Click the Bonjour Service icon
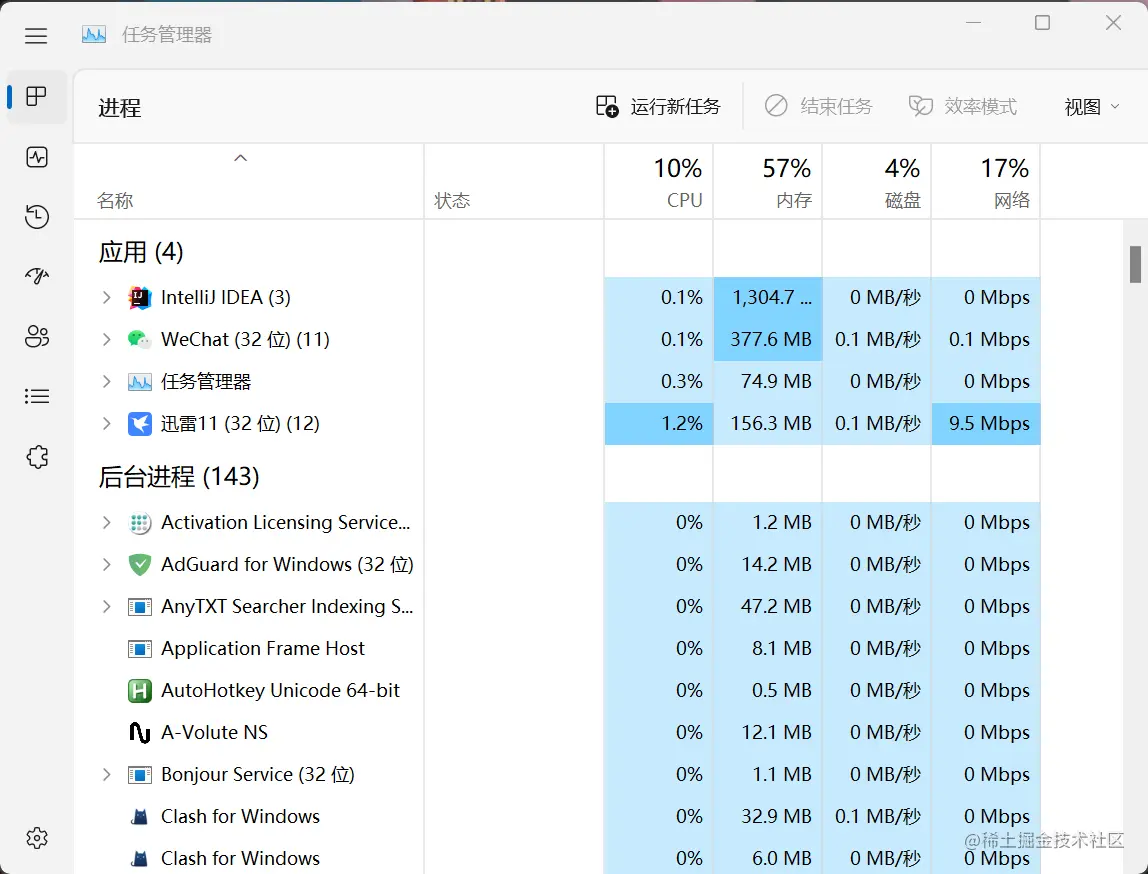The height and width of the screenshot is (874, 1148). coord(139,774)
